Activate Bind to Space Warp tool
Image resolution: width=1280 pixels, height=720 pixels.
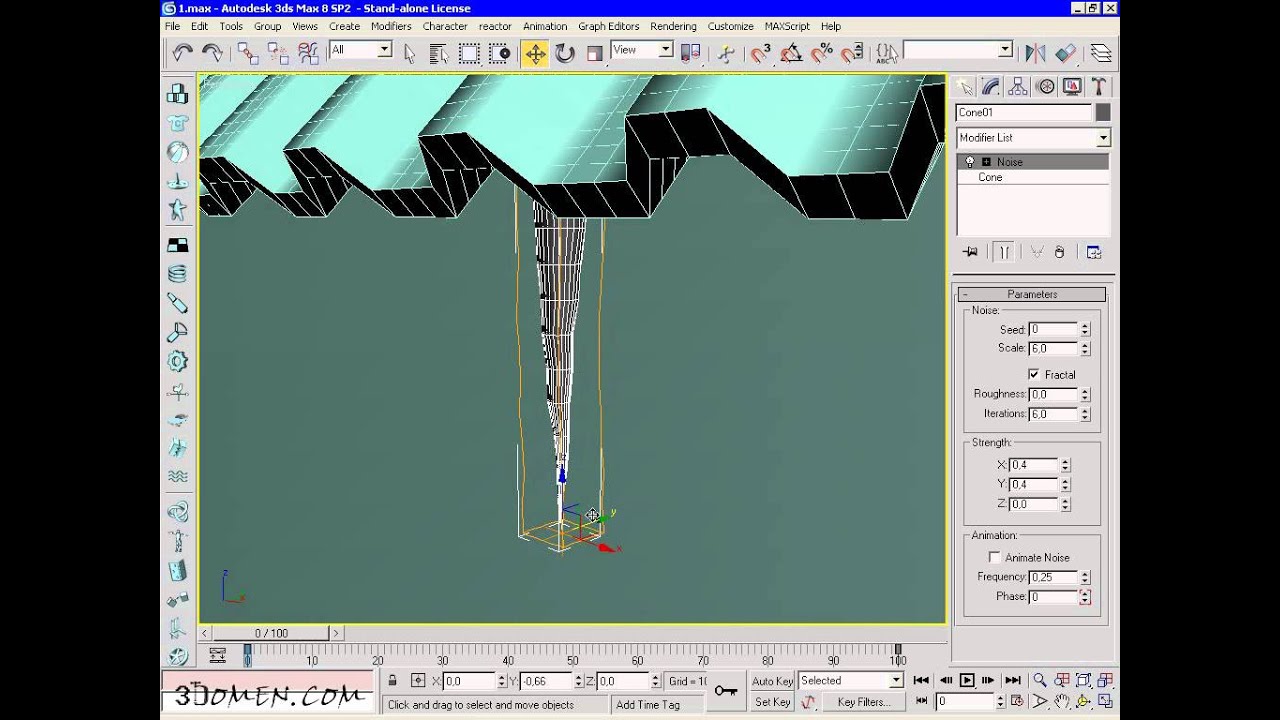point(309,53)
